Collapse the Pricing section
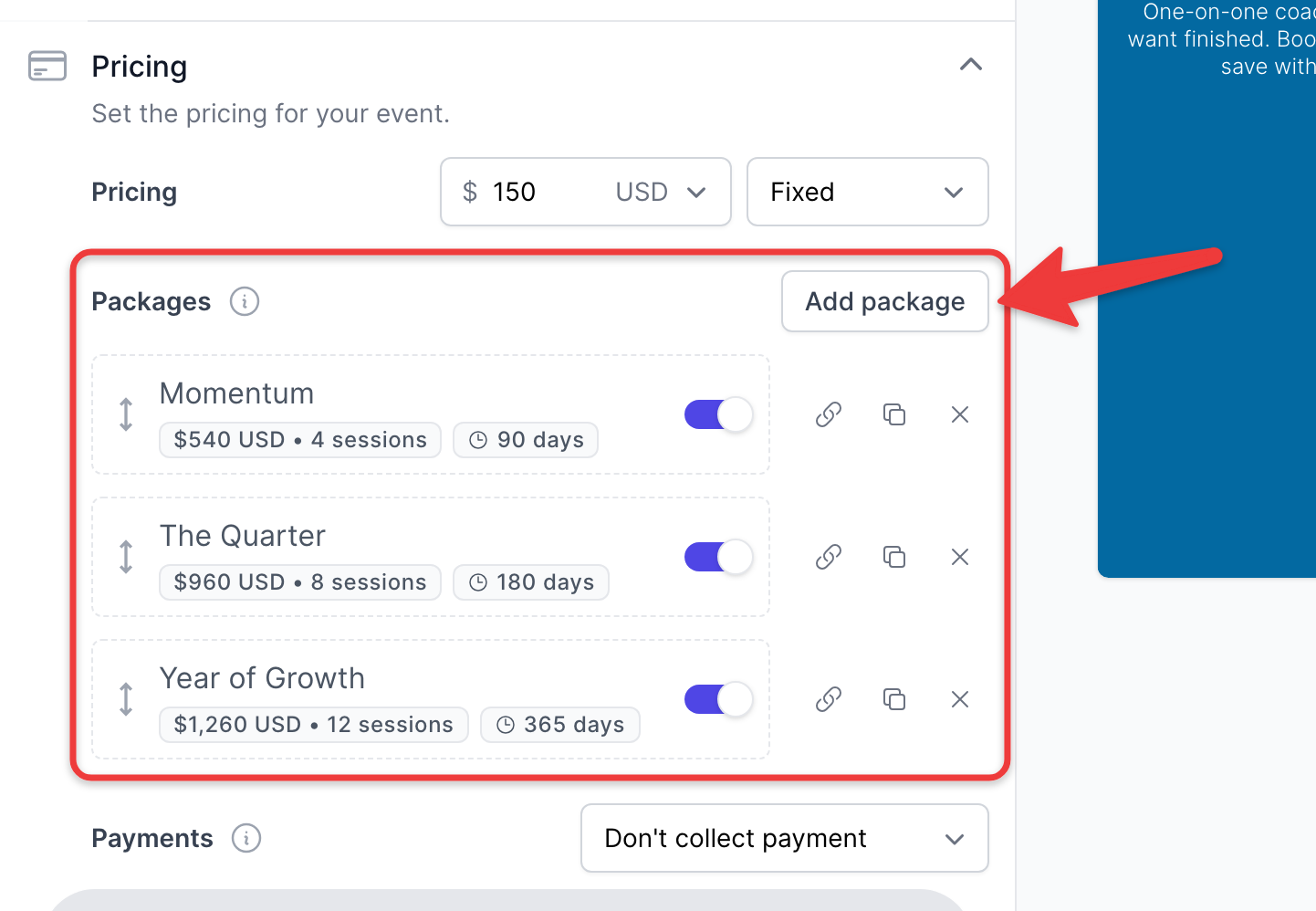This screenshot has width=1316, height=911. [x=971, y=65]
